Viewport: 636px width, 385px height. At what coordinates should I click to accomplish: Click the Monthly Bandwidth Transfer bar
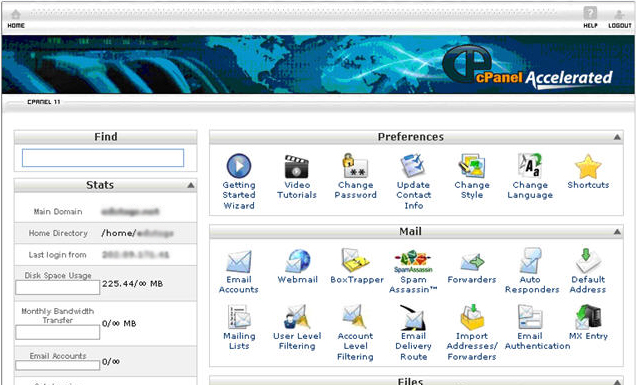(58, 333)
